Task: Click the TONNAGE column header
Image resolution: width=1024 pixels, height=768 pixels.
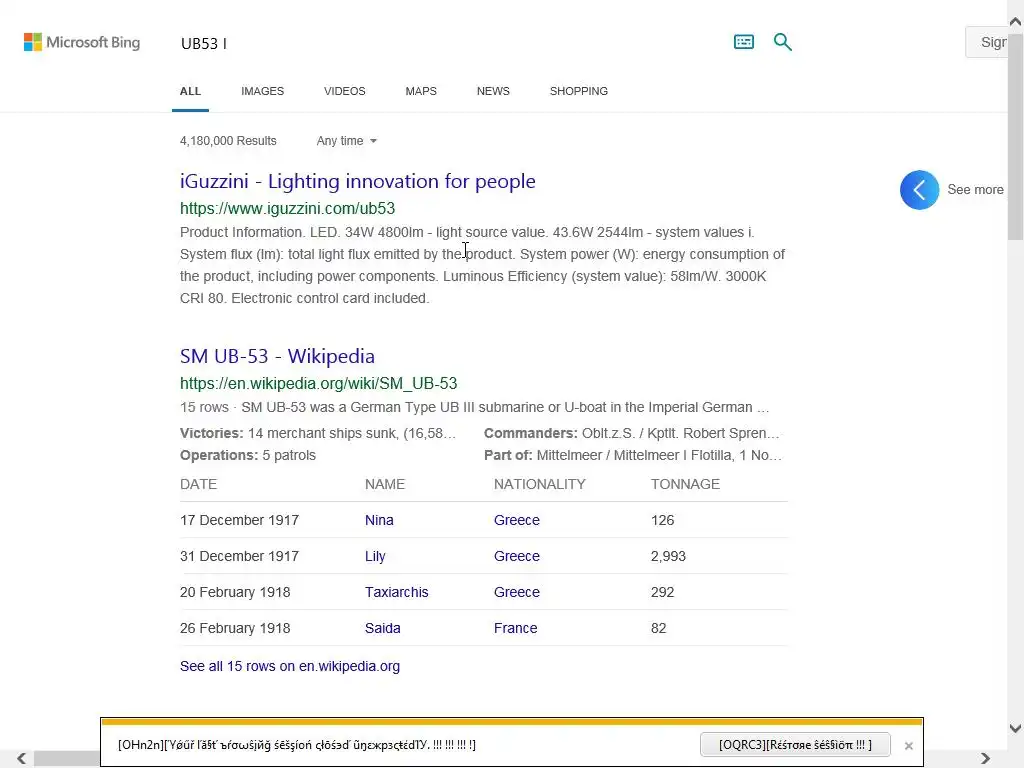Action: pyautogui.click(x=685, y=484)
